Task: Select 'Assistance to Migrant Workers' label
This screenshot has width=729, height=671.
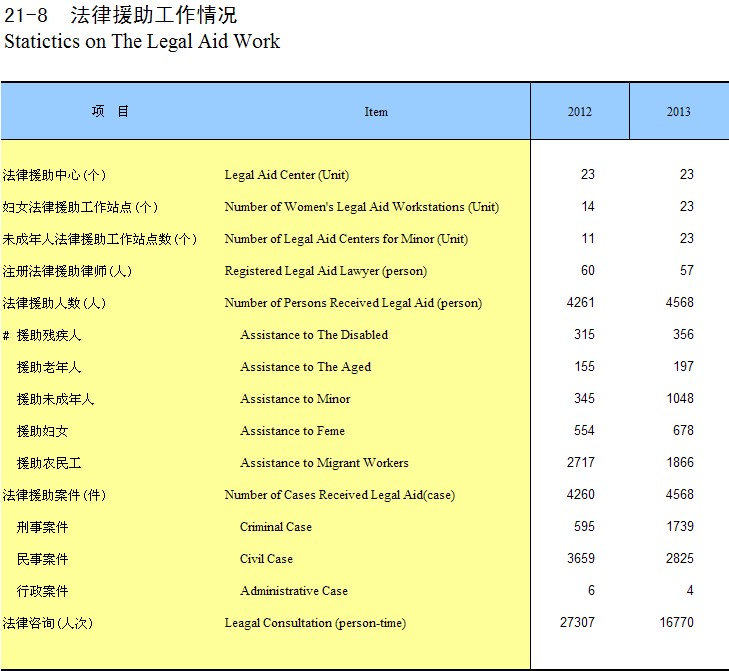Action: pos(324,463)
